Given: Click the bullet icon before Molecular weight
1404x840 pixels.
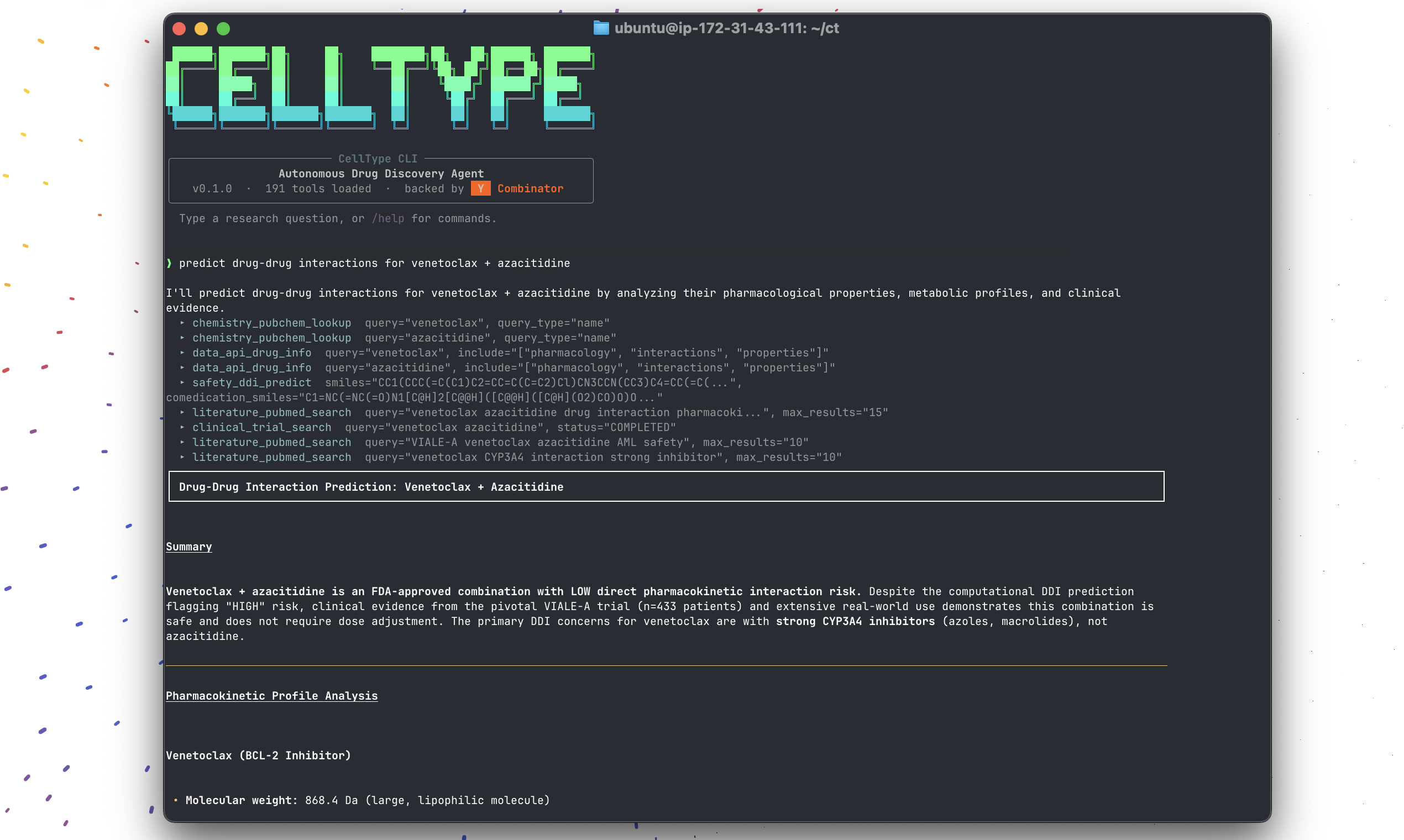Looking at the screenshot, I should 176,800.
